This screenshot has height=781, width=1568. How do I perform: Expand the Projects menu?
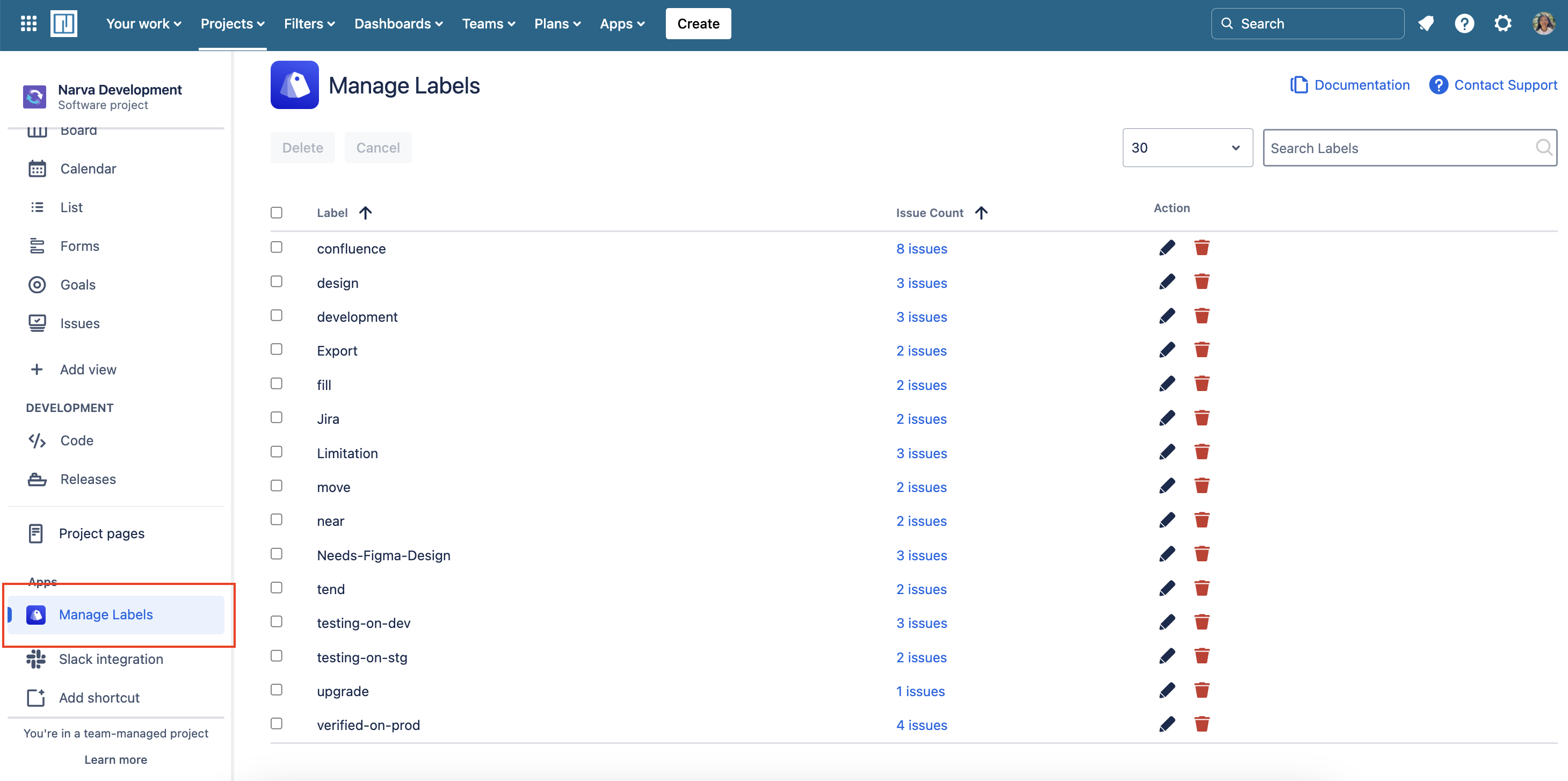coord(232,23)
